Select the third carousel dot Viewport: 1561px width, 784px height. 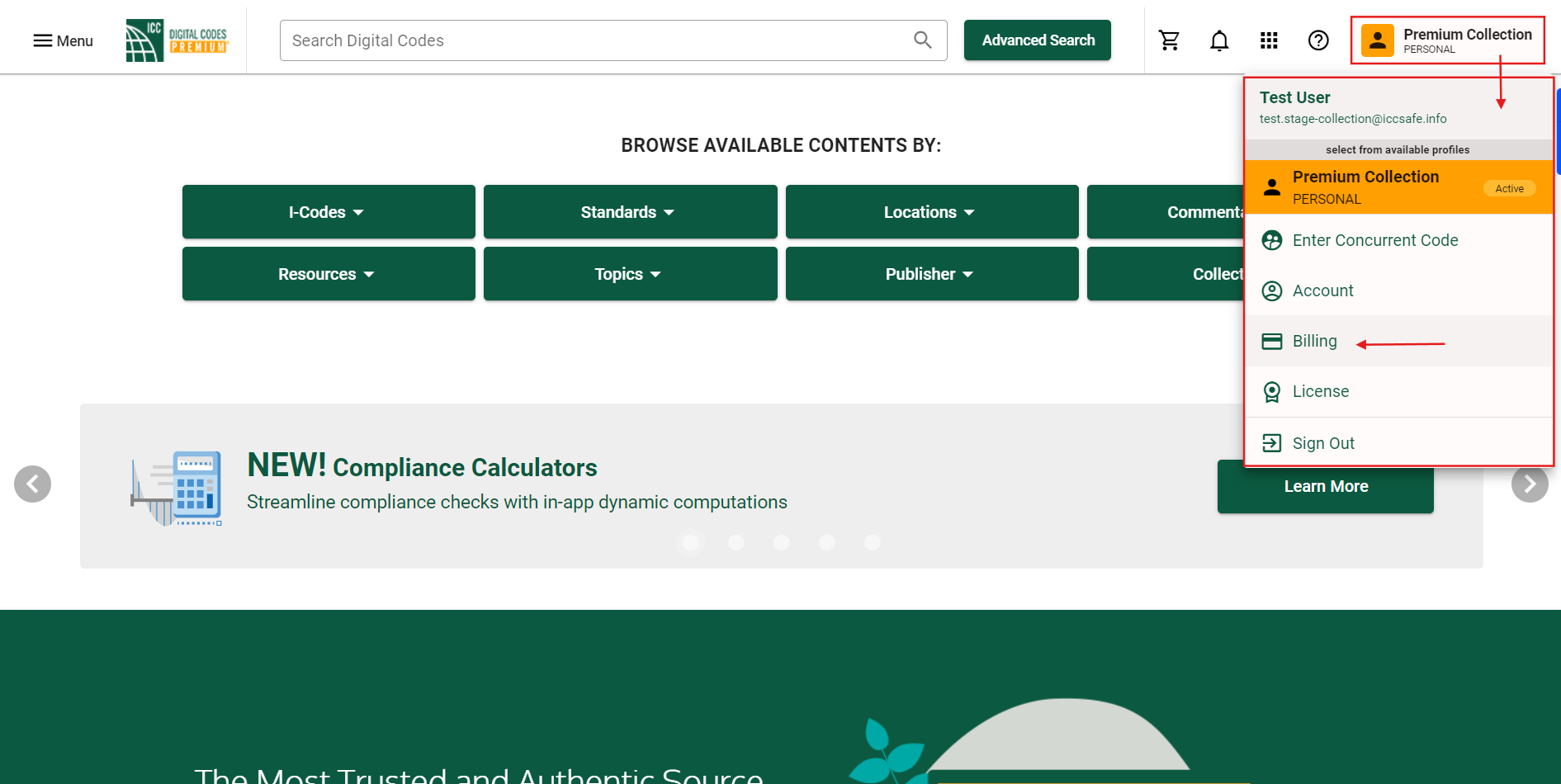782,542
